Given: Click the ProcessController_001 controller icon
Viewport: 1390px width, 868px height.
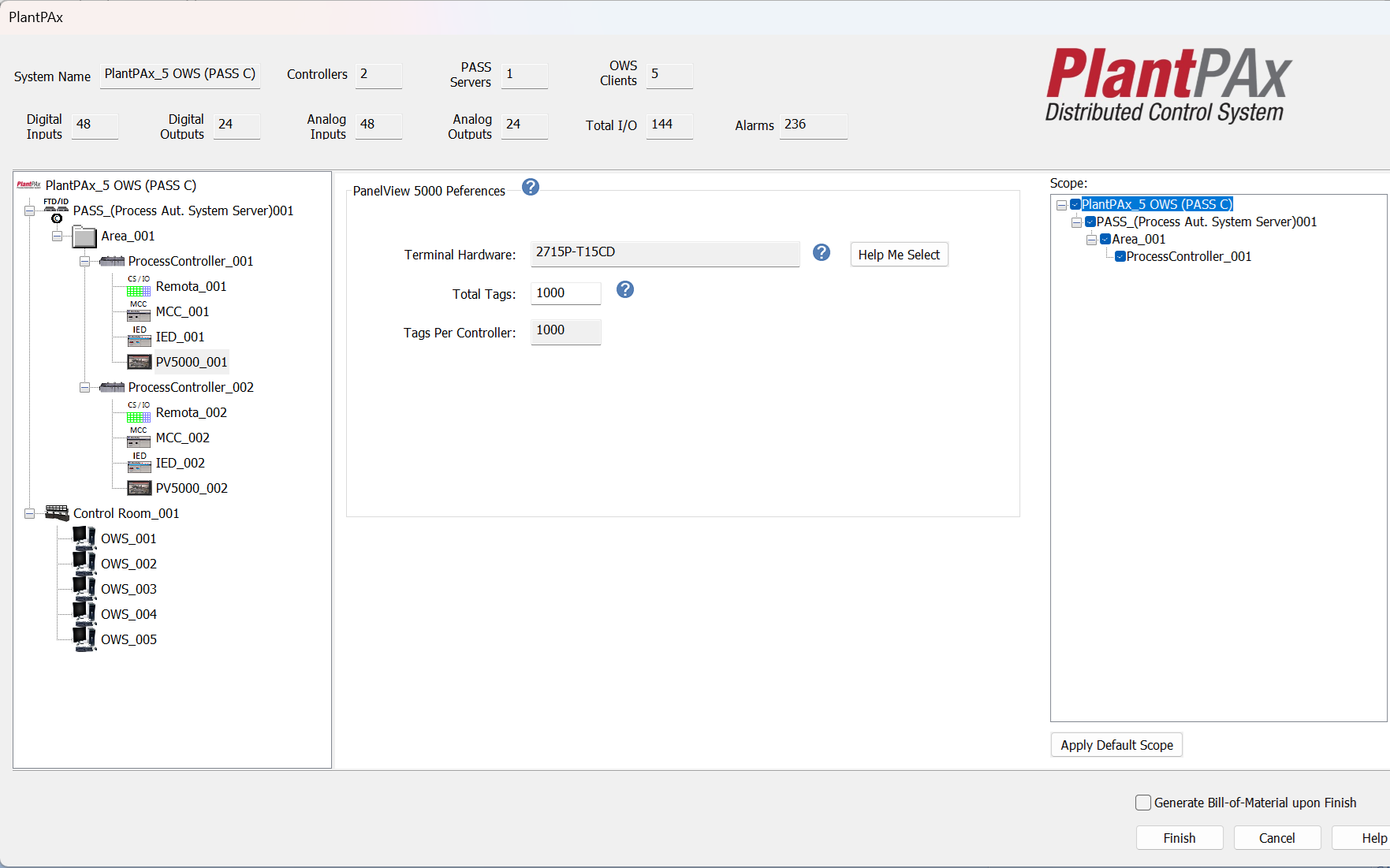Looking at the screenshot, I should pos(112,261).
